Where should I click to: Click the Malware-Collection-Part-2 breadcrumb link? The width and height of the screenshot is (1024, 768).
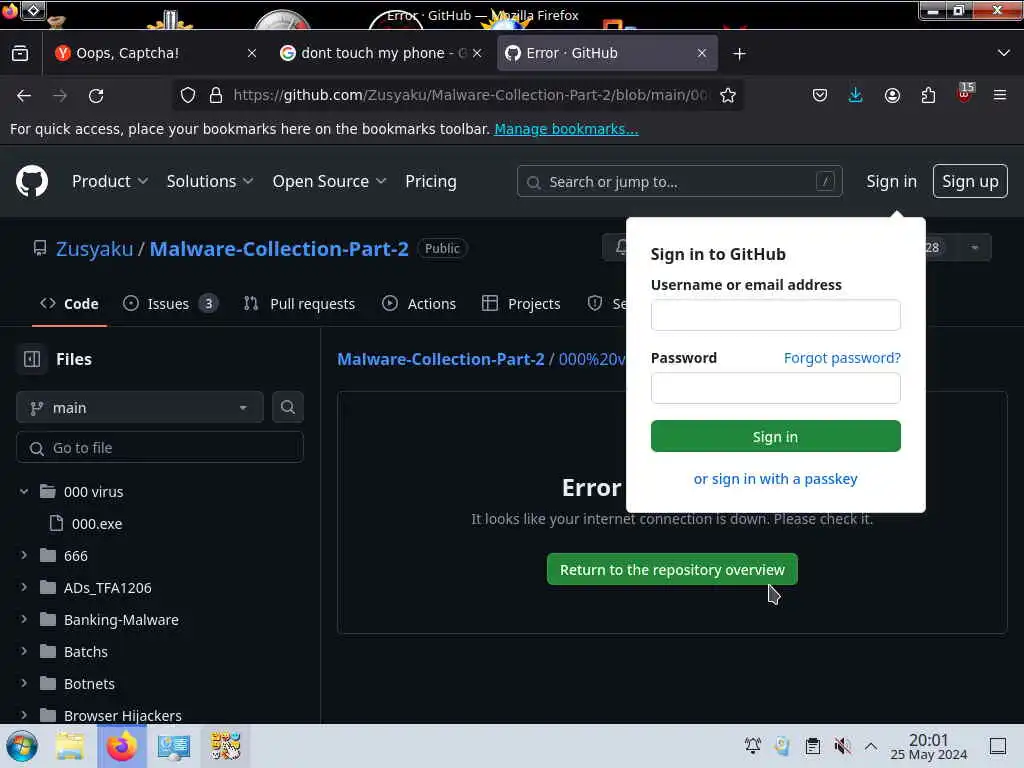[440, 359]
